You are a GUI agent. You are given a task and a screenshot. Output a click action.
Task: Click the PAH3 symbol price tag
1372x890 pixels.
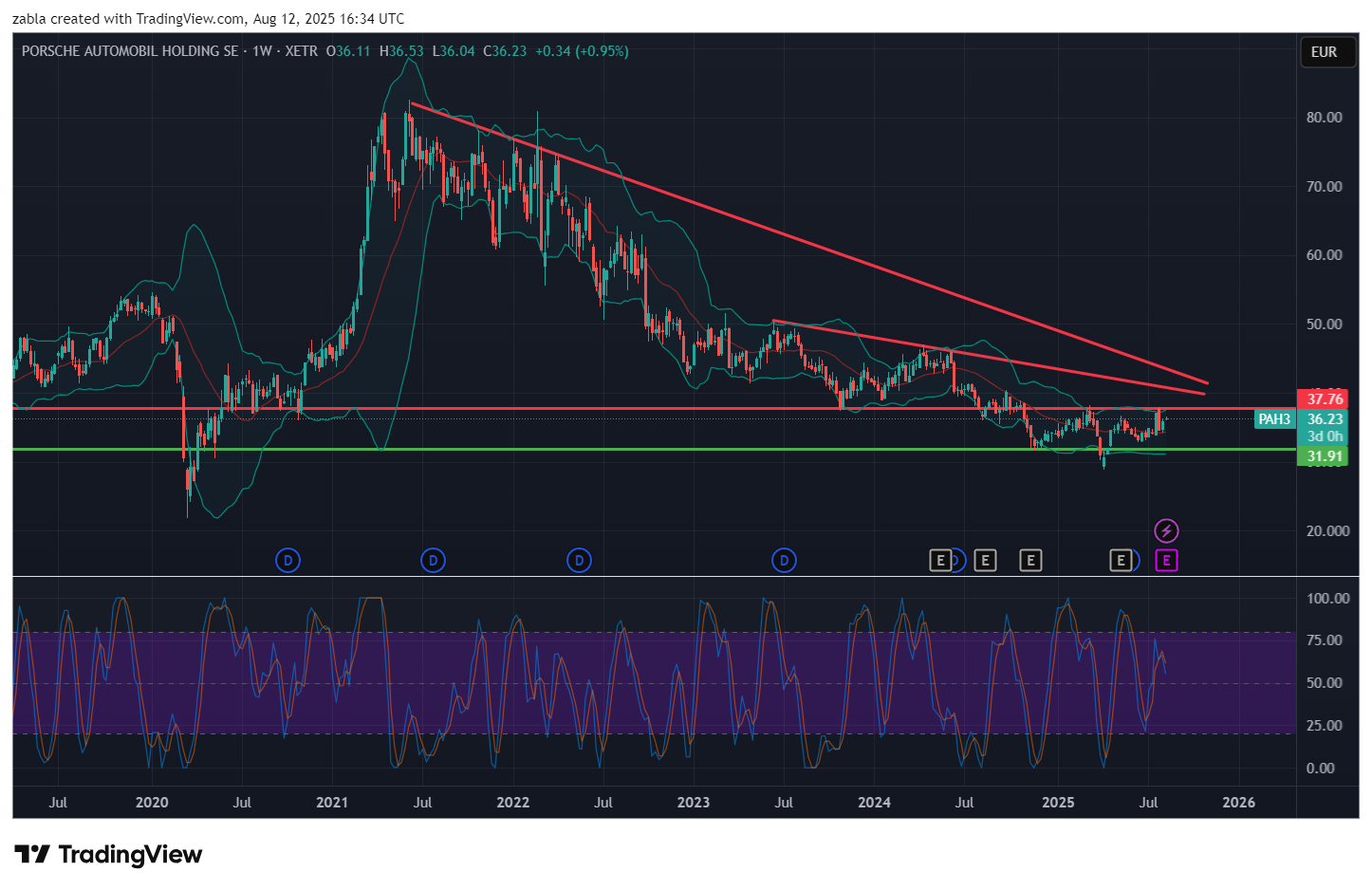1274,419
